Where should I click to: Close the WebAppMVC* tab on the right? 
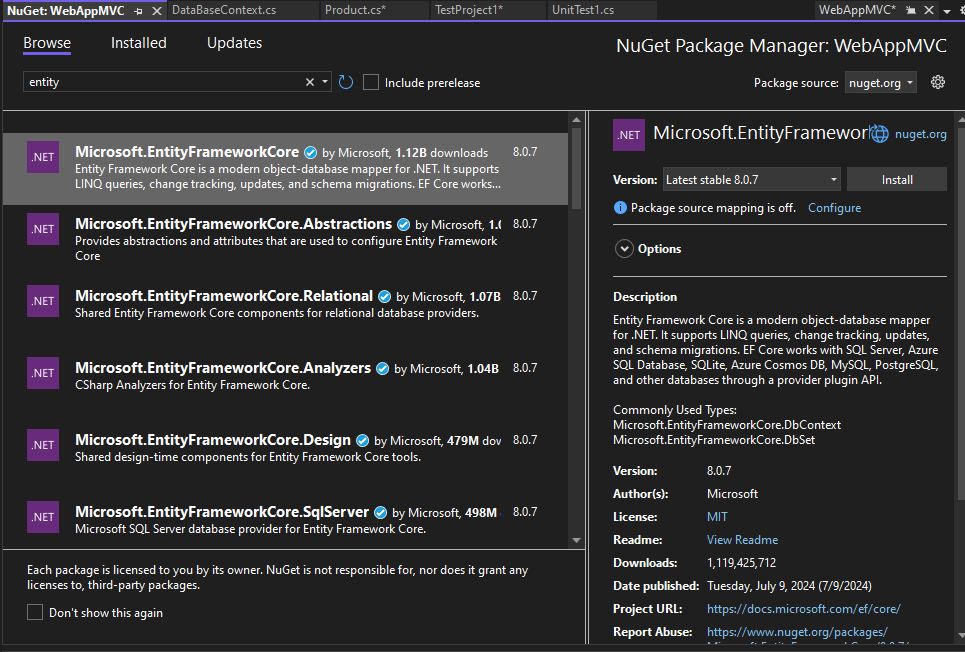(929, 10)
